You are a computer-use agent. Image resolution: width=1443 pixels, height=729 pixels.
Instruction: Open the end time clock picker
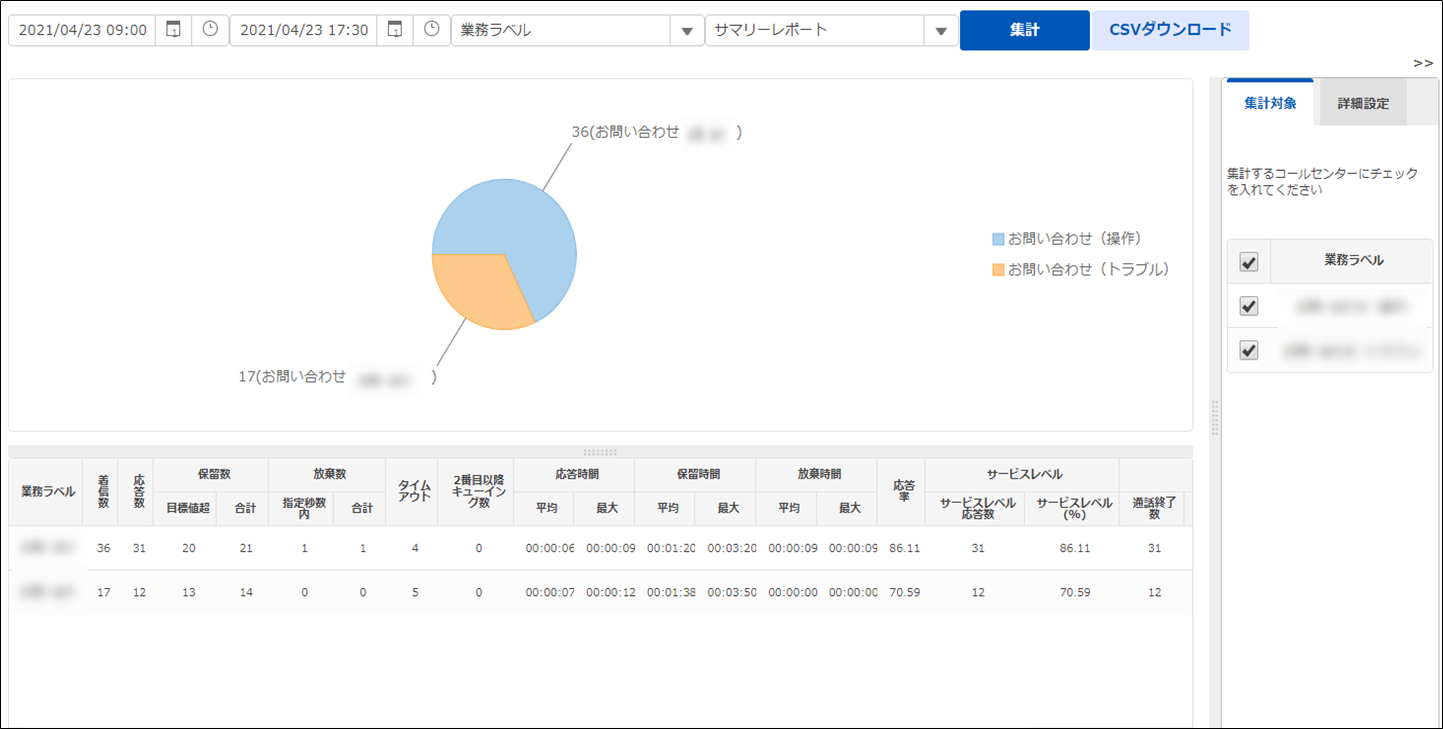coord(431,30)
